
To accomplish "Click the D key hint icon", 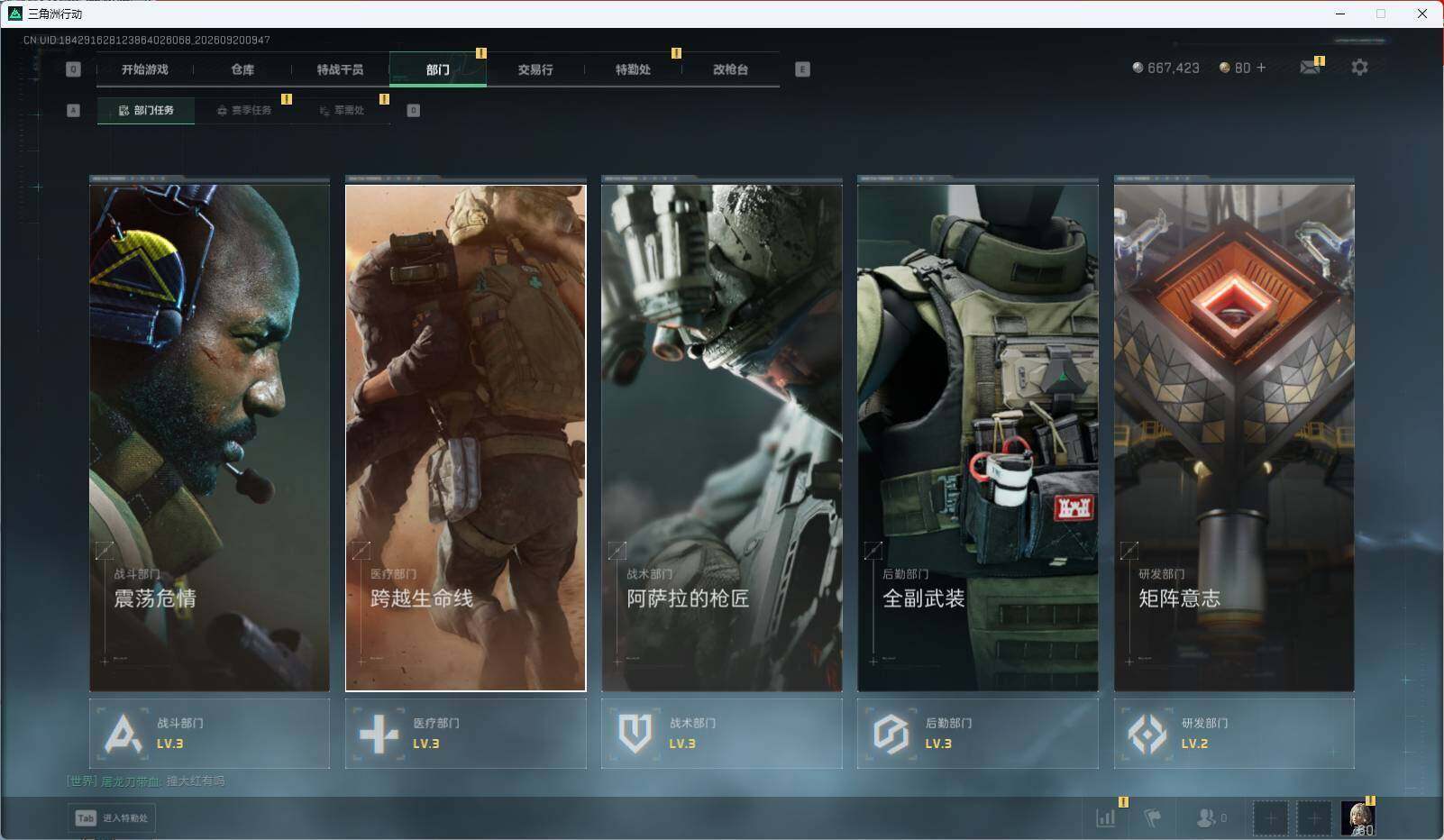I will tap(414, 110).
